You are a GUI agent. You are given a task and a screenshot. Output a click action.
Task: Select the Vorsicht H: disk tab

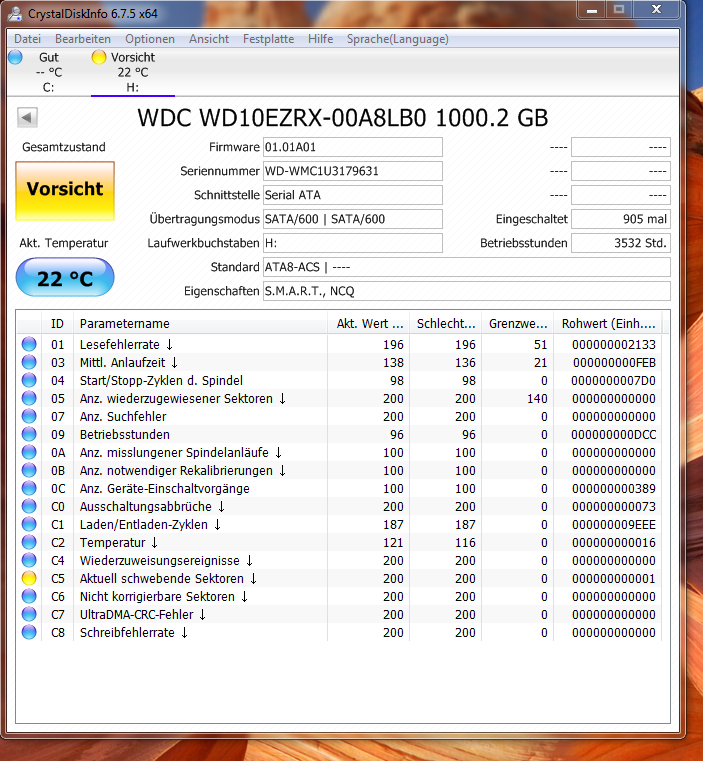133,72
